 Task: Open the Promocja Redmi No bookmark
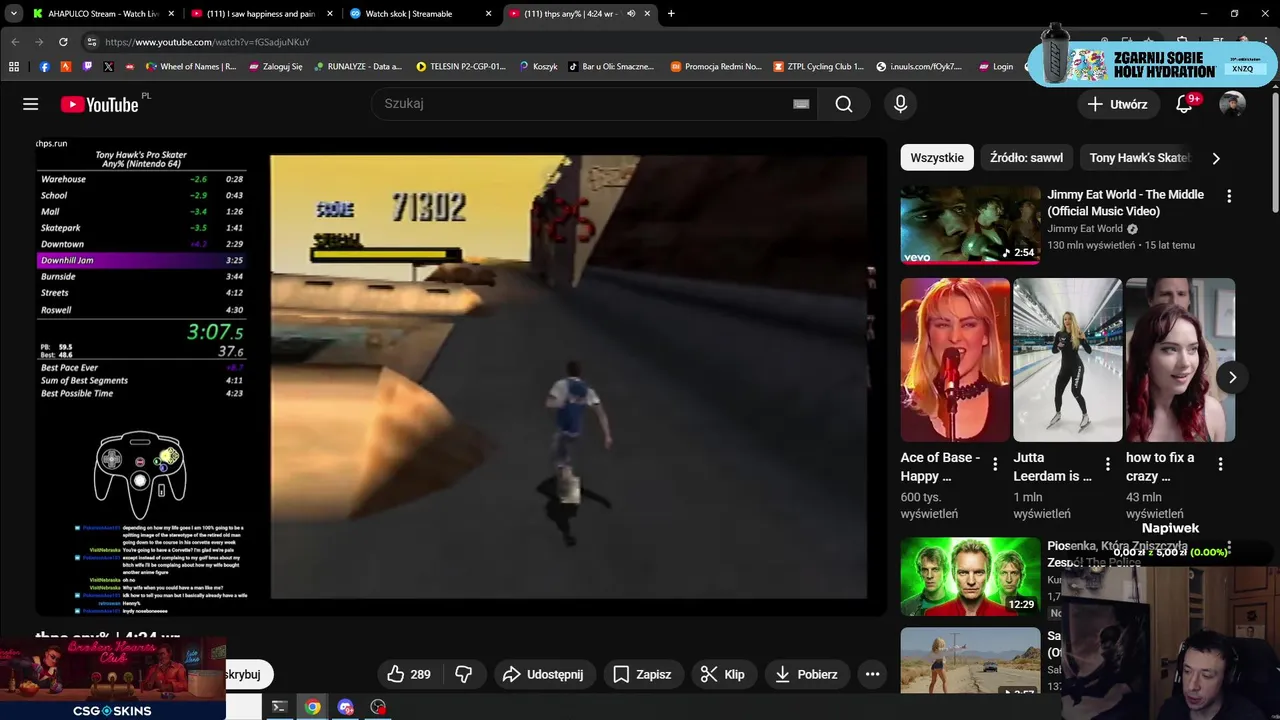point(715,67)
